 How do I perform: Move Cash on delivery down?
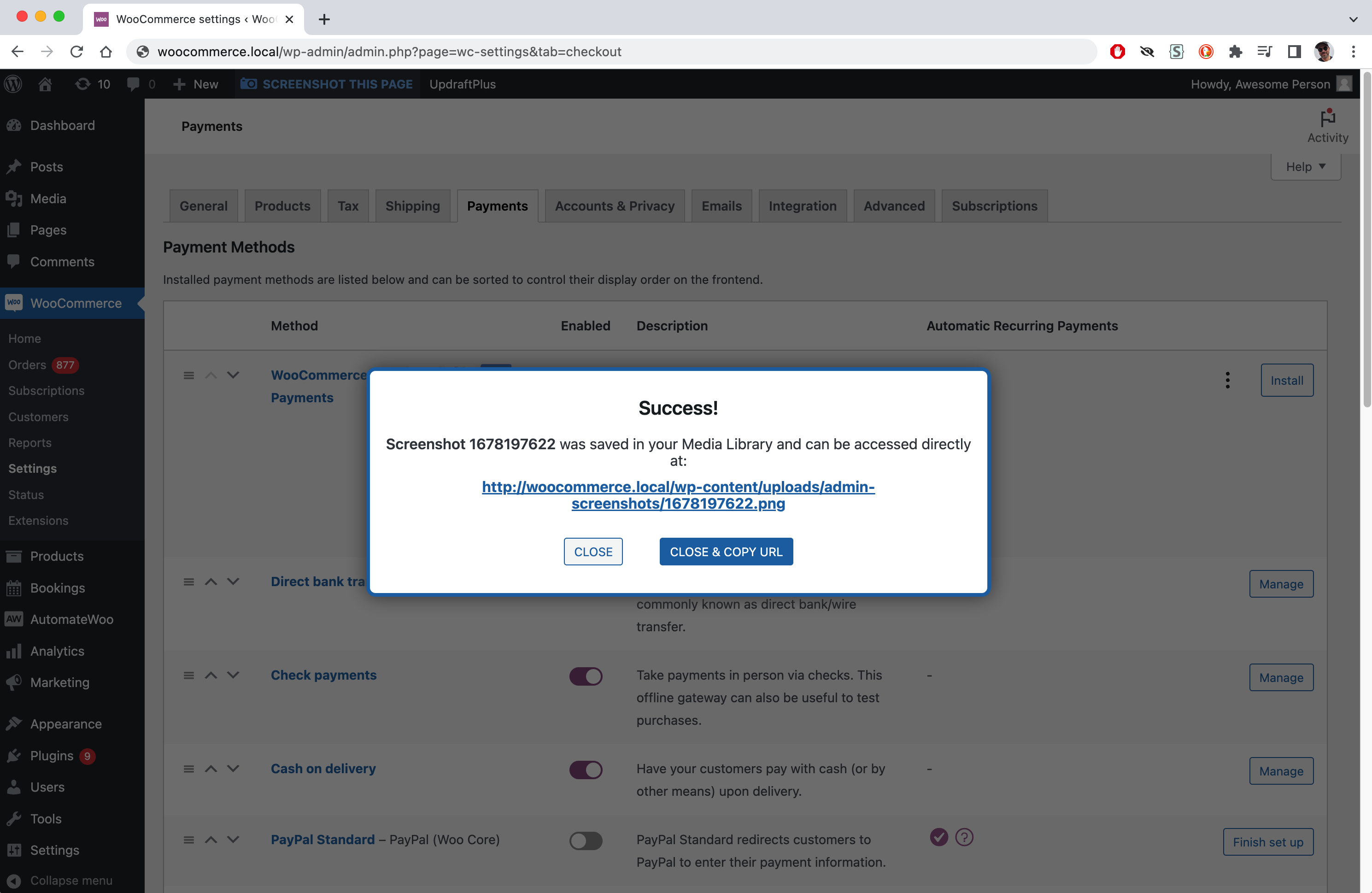click(x=233, y=769)
